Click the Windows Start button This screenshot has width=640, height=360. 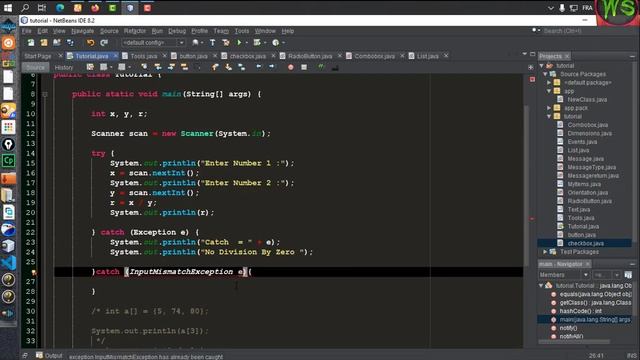coord(8,8)
